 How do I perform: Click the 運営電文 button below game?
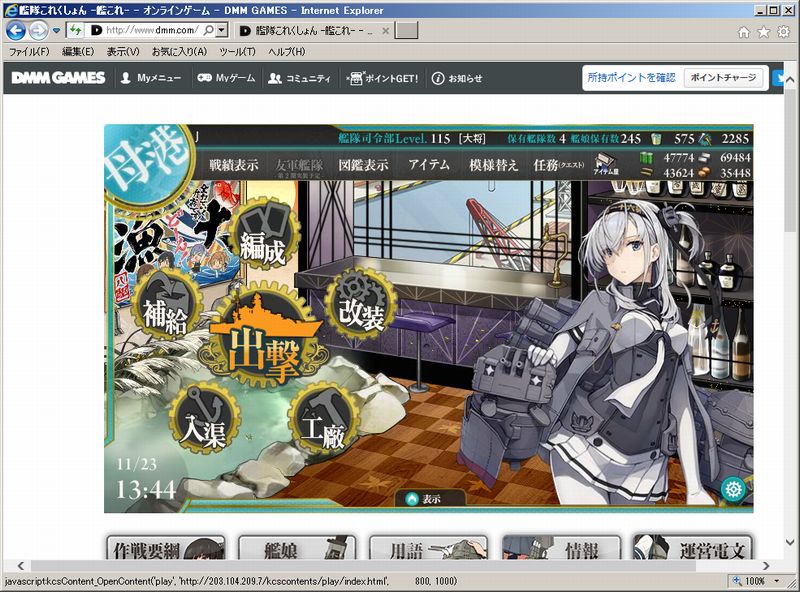[x=692, y=548]
